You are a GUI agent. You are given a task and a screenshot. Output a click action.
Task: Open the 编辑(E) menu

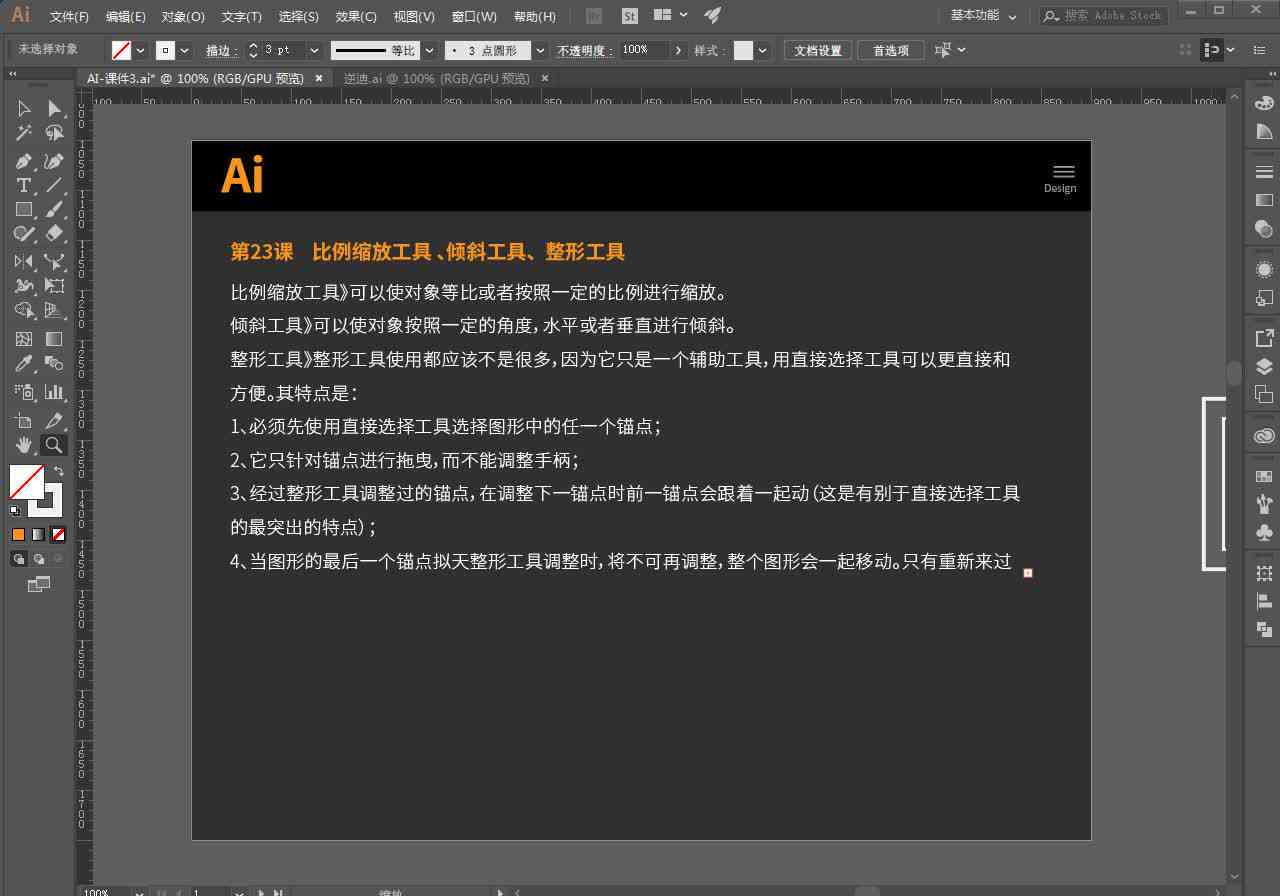tap(125, 16)
